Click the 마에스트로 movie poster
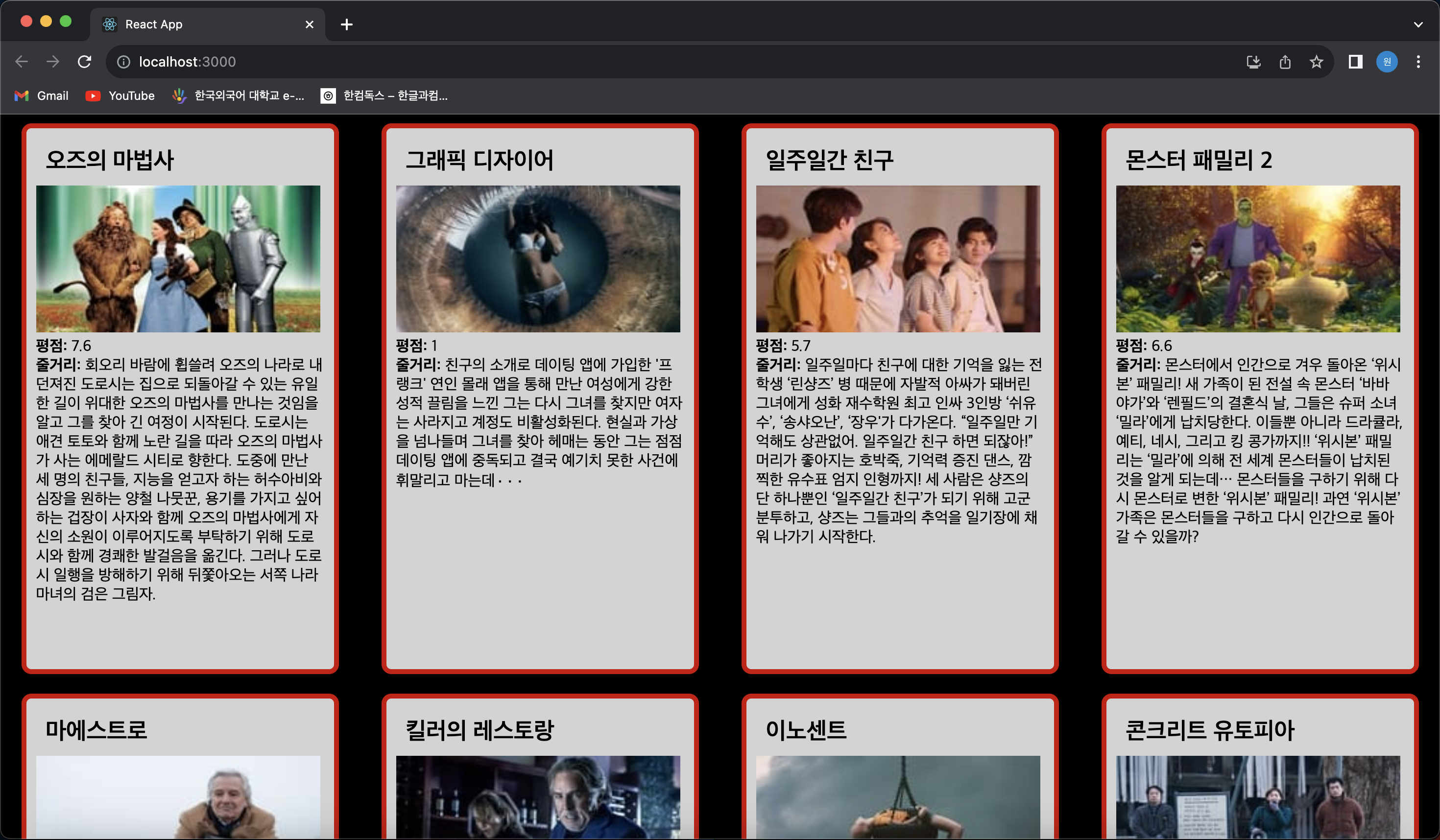This screenshot has height=840, width=1440. point(178,797)
